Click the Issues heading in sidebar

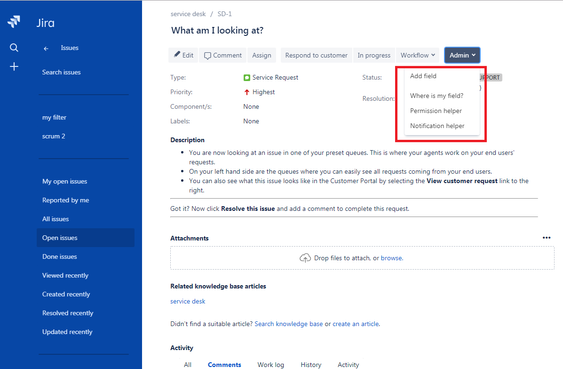pos(70,48)
